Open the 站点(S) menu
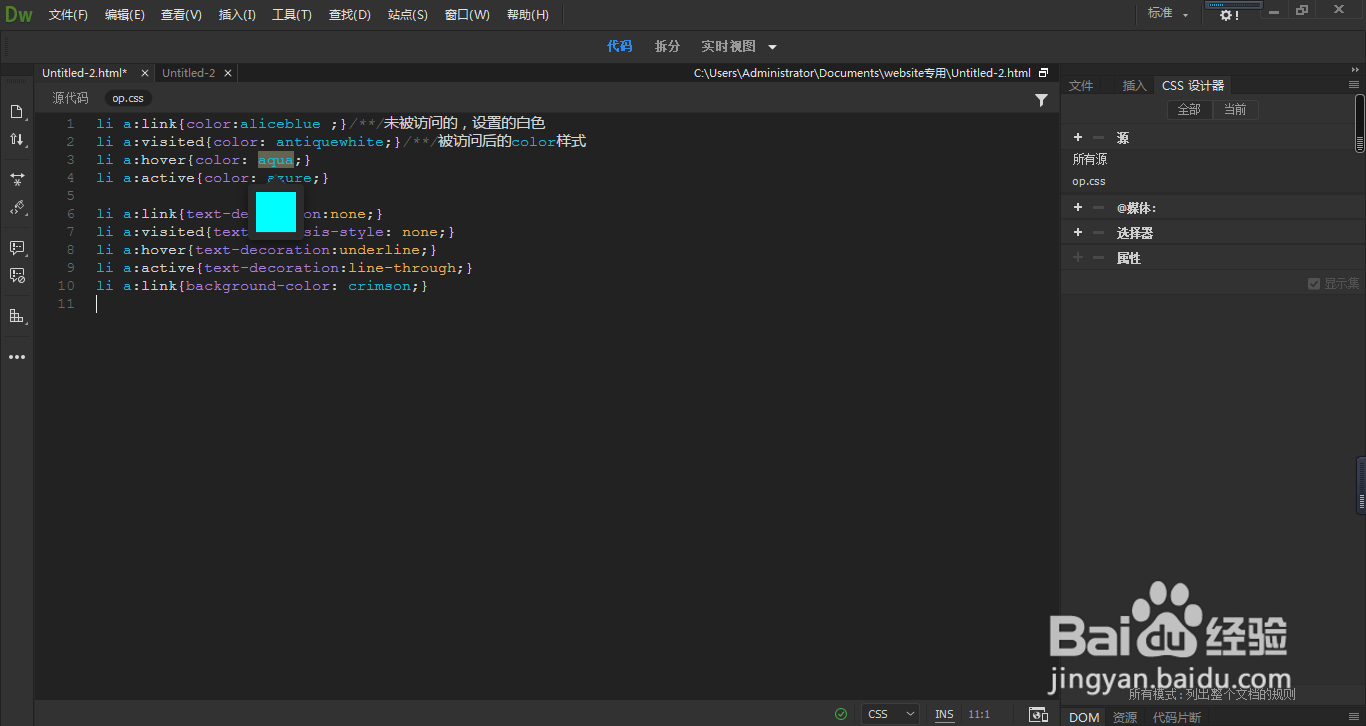The width and height of the screenshot is (1366, 726). (408, 15)
